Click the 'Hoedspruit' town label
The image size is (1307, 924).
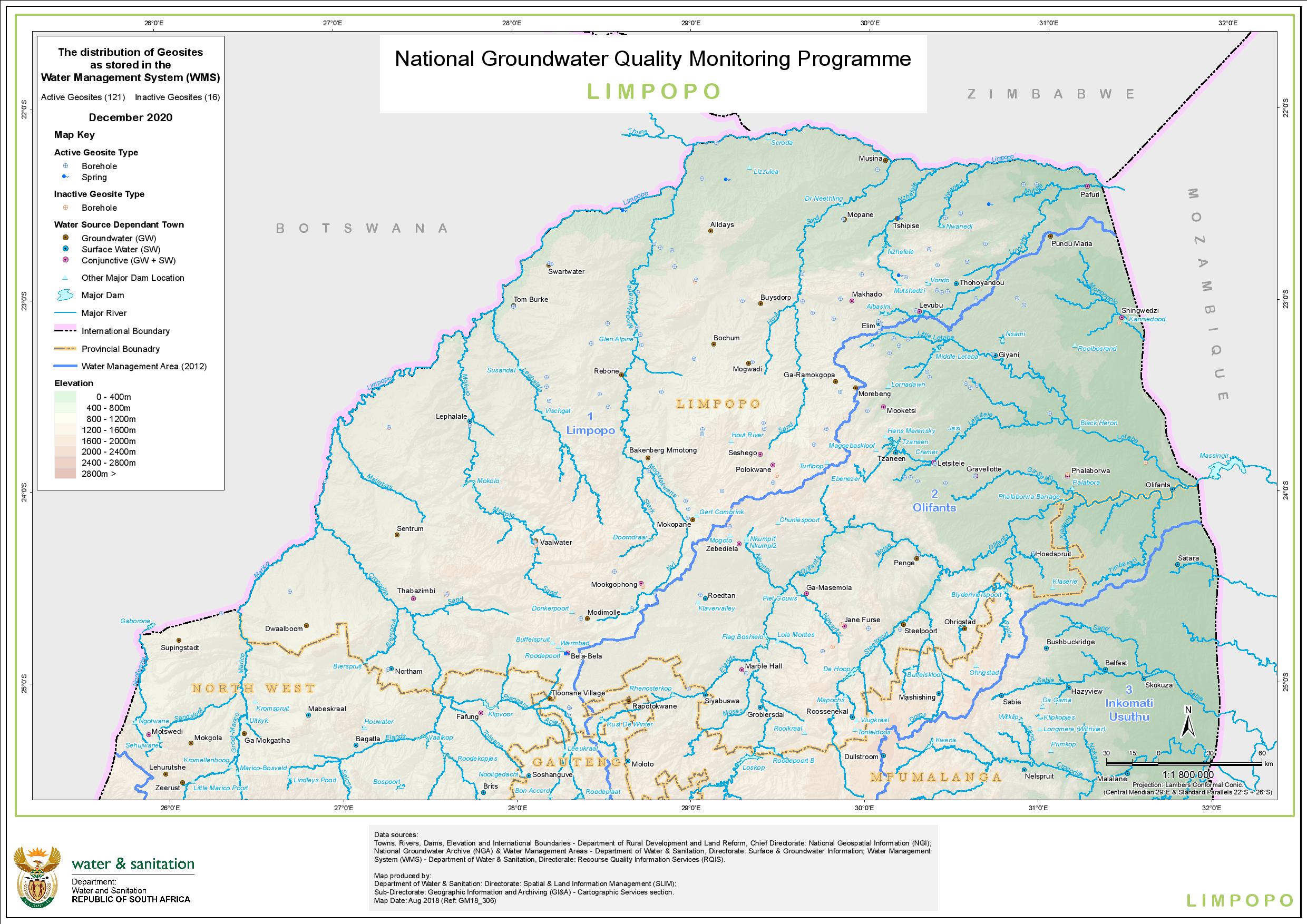(1054, 554)
